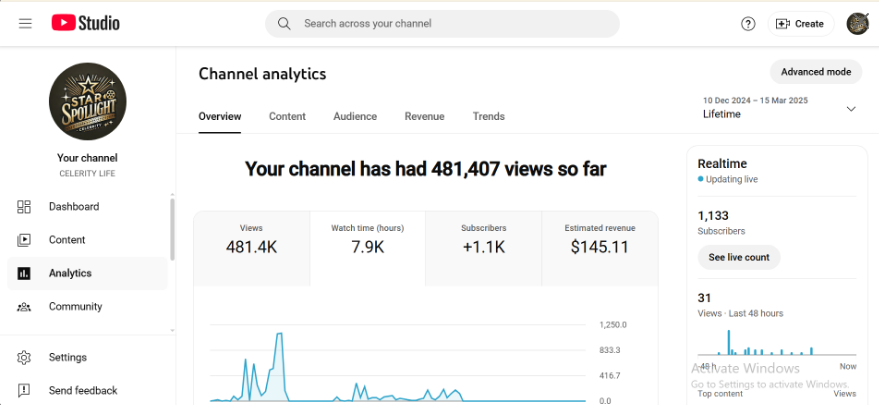
Task: Open the hamburger menu
Action: click(x=25, y=24)
